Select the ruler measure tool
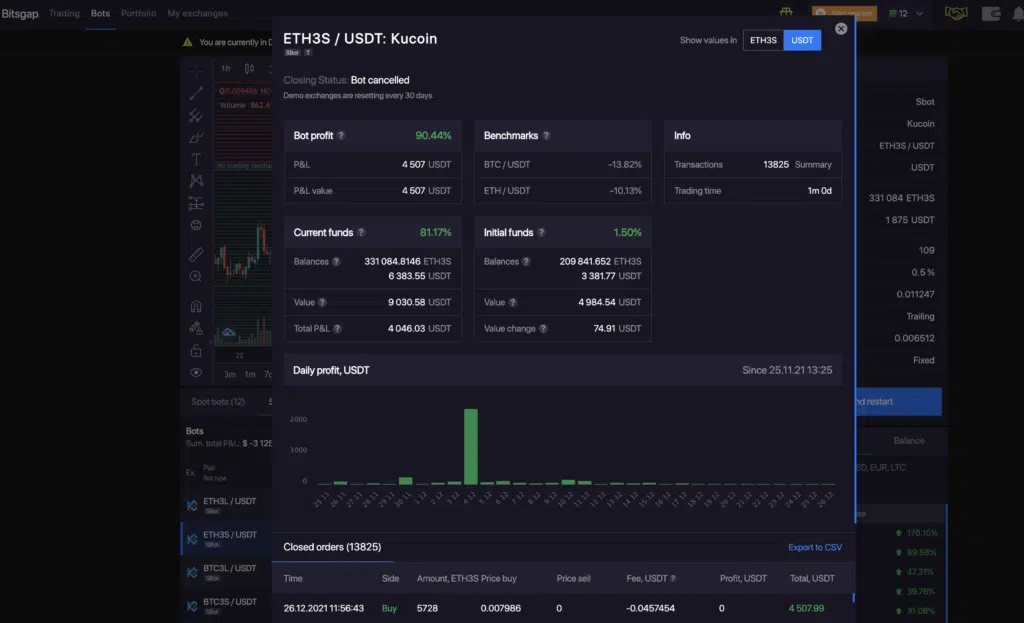The image size is (1024, 623). [196, 254]
